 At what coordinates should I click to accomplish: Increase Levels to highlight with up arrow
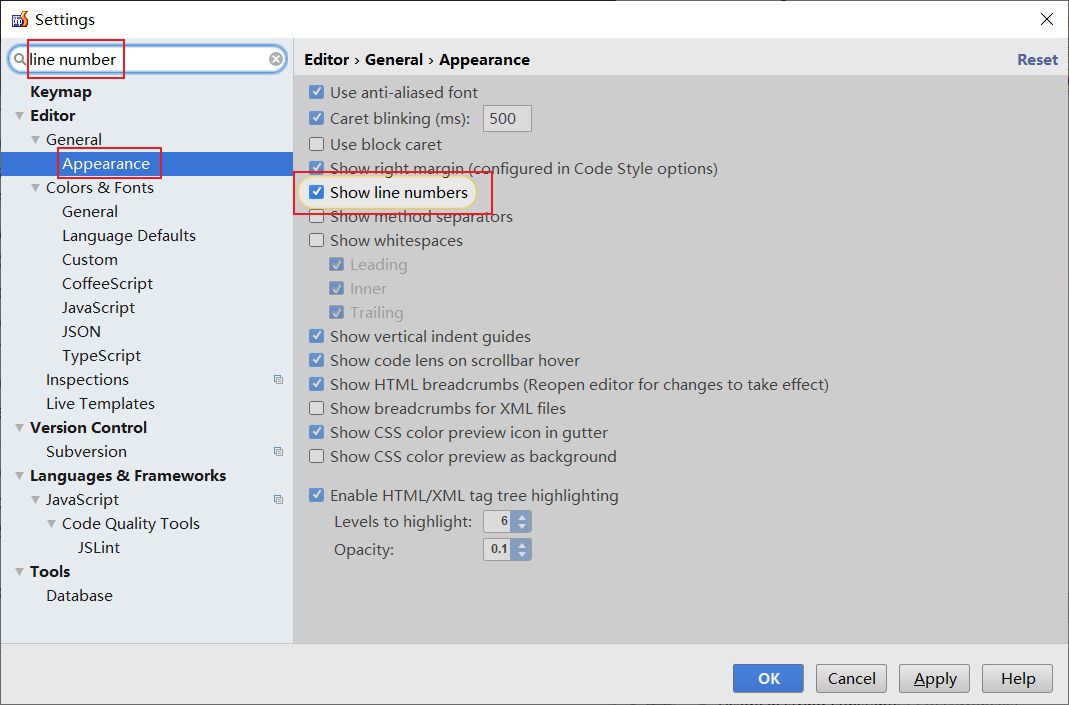(523, 516)
